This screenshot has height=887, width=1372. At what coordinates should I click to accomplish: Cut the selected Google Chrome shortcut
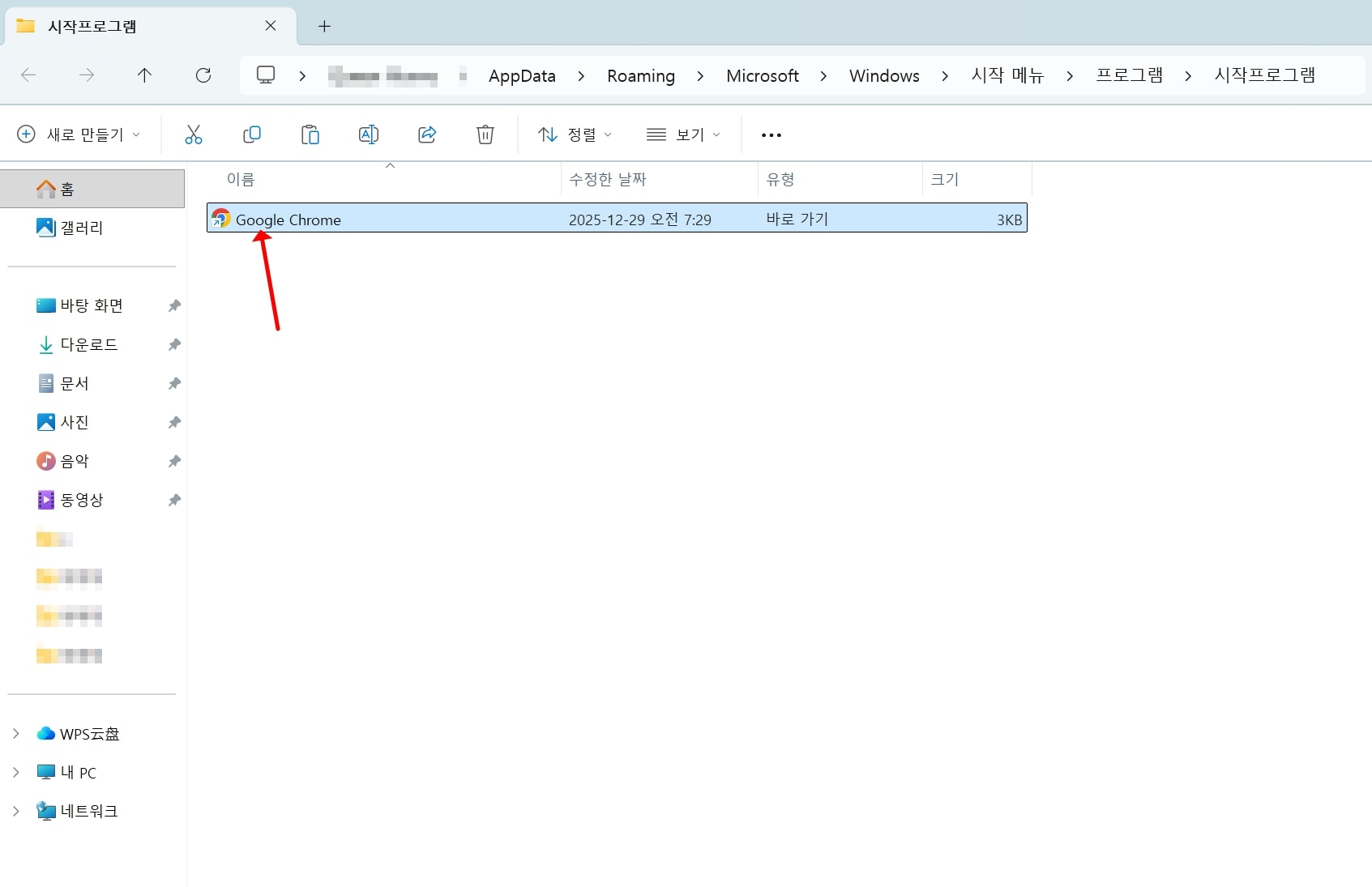pyautogui.click(x=193, y=134)
